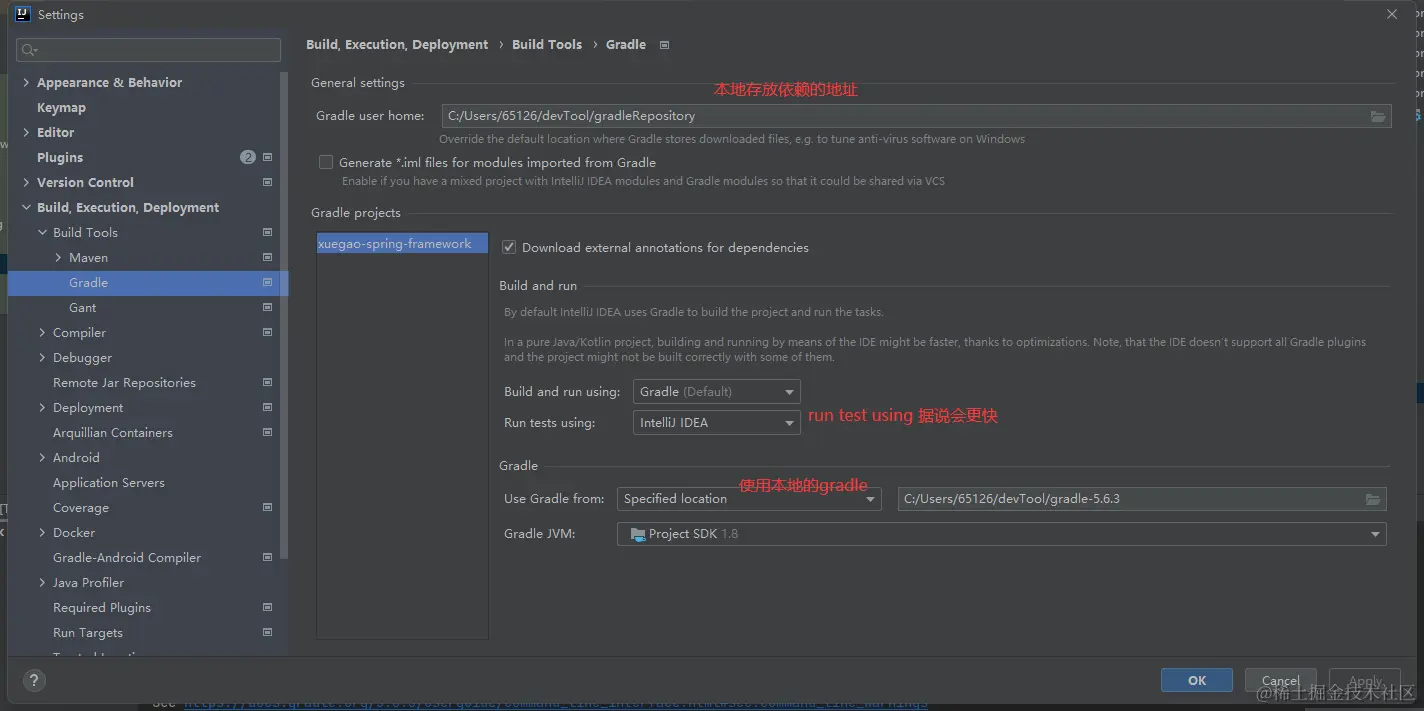1424x711 pixels.
Task: Open help via the question mark icon
Action: coord(33,680)
